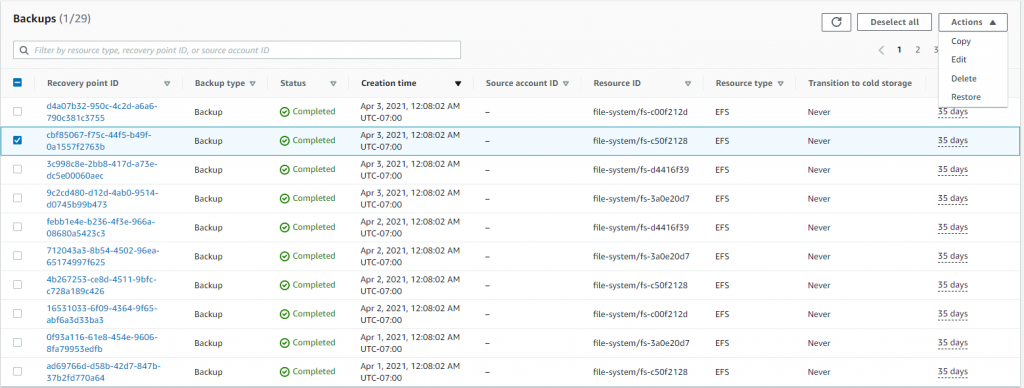The height and width of the screenshot is (388, 1024).
Task: Check the box for d4a07b32 recovery point
Action: pyautogui.click(x=18, y=112)
